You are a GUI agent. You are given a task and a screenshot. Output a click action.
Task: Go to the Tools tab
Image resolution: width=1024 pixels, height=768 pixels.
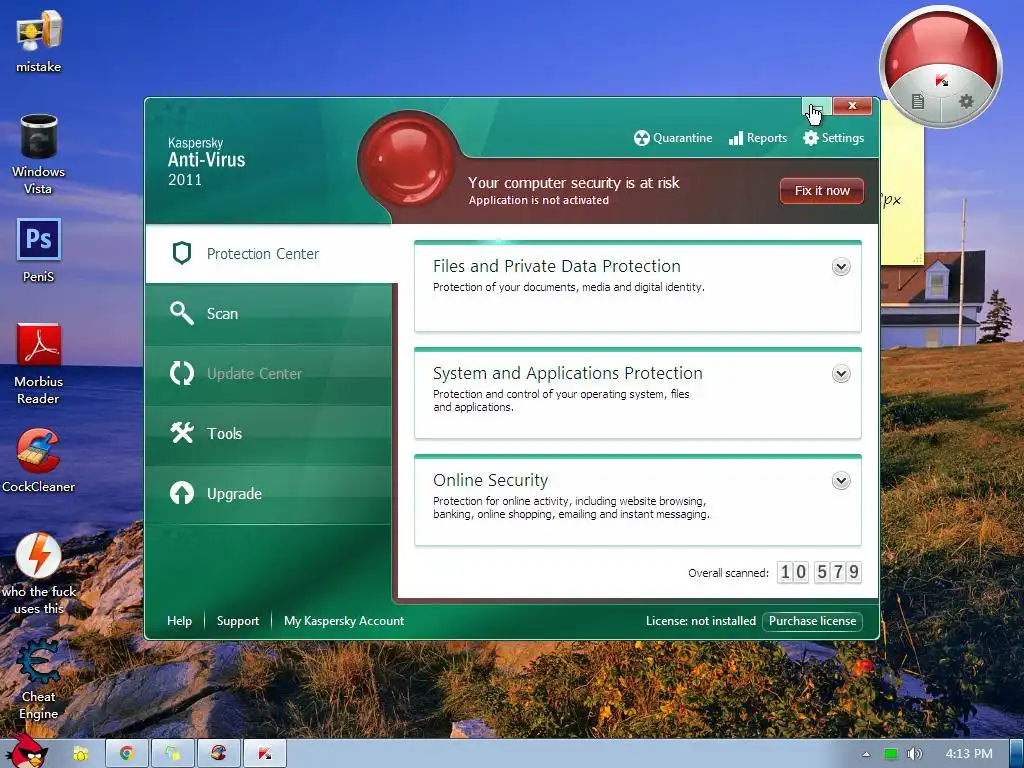268,434
